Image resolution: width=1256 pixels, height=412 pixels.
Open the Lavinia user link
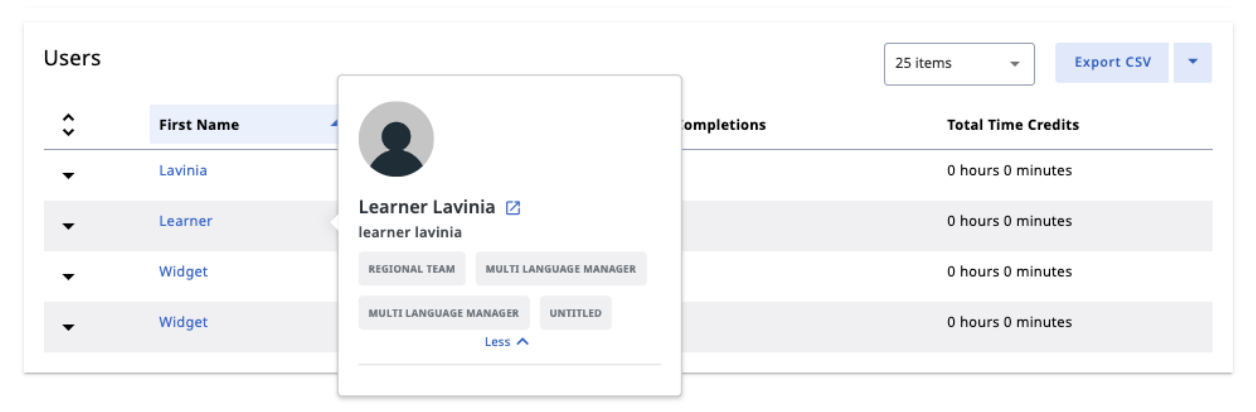pyautogui.click(x=183, y=170)
